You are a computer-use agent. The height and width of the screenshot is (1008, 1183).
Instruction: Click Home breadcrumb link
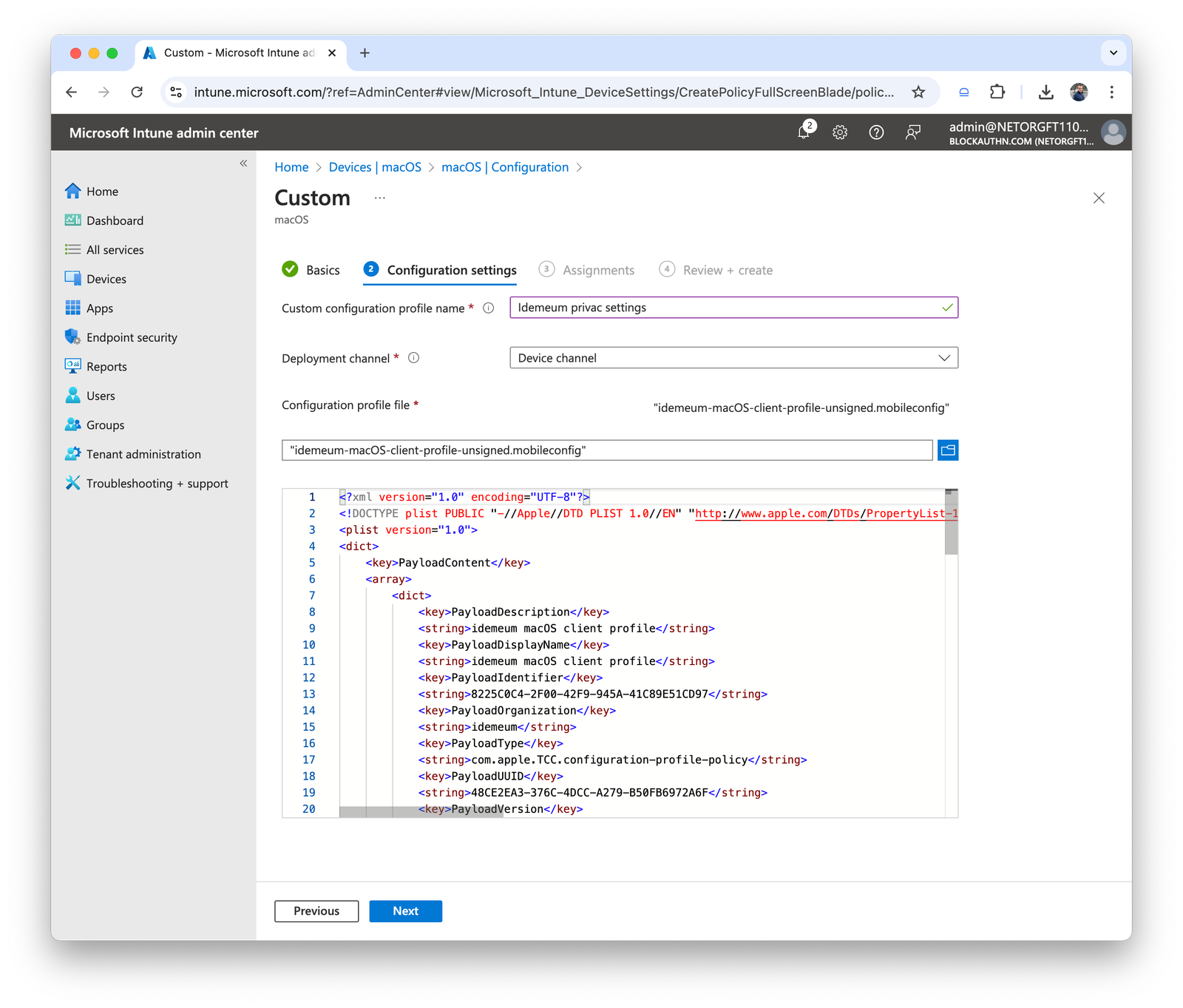pyautogui.click(x=291, y=167)
